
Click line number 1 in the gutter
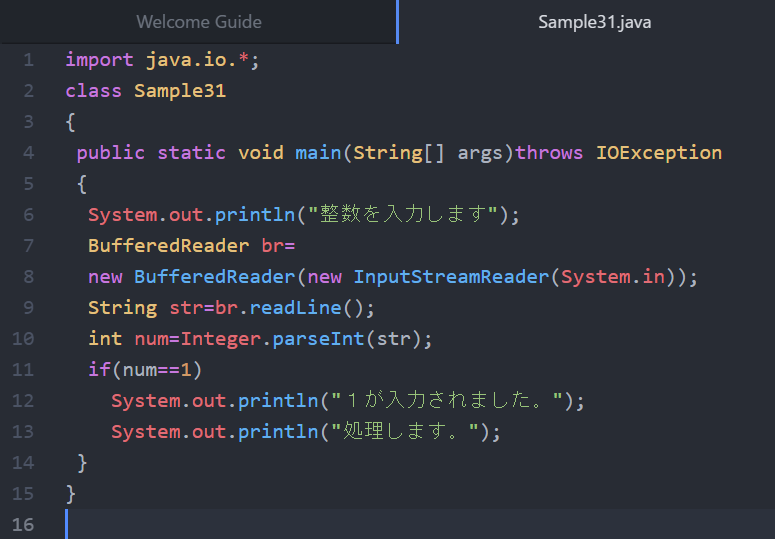(x=29, y=60)
